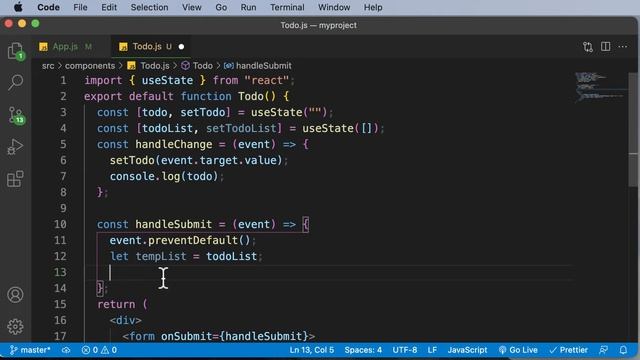The image size is (640, 360).
Task: Open the Run menu
Action: 248,7
